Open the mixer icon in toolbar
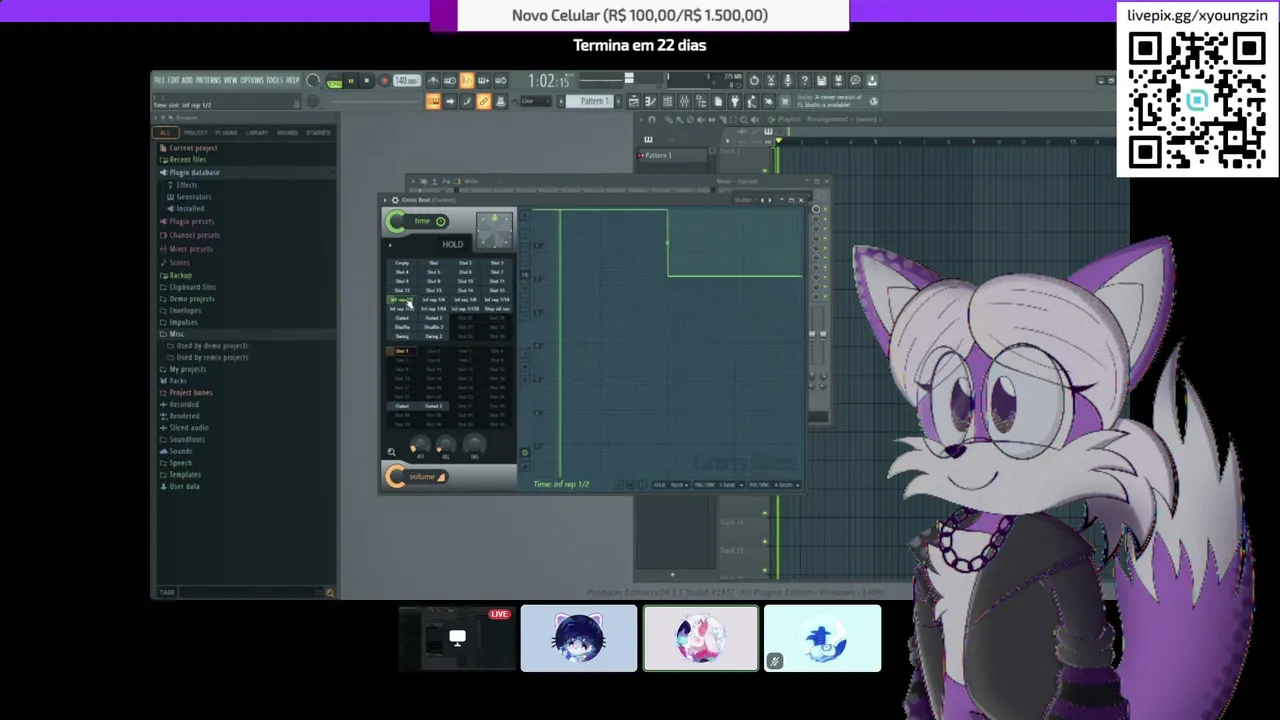The width and height of the screenshot is (1280, 720). [x=685, y=101]
